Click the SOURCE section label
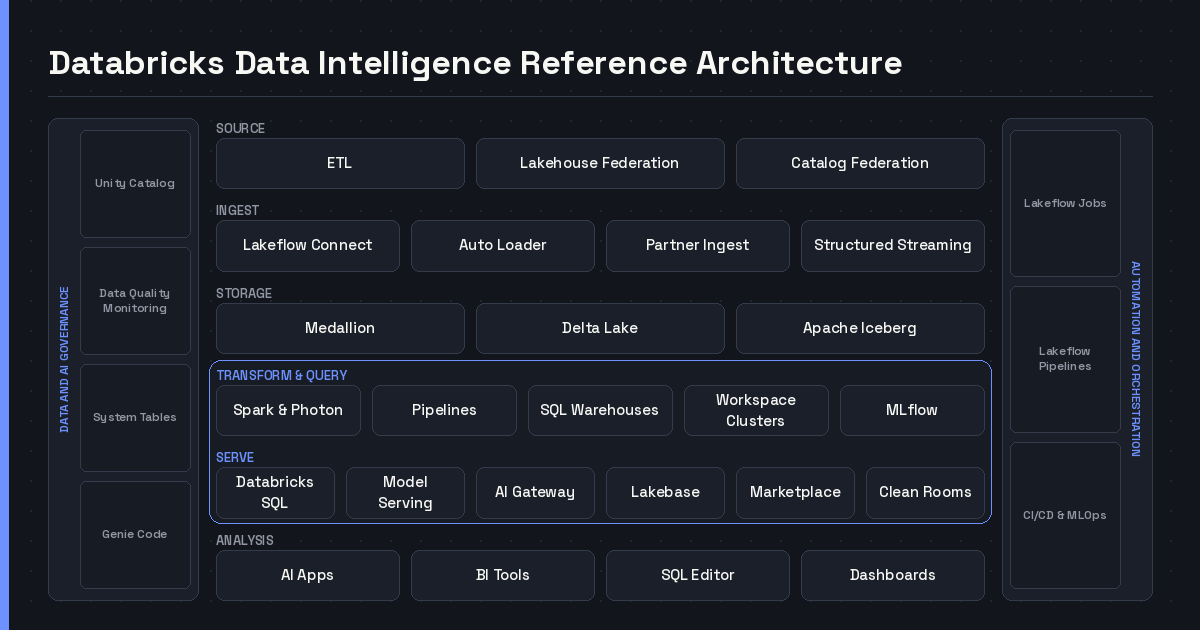This screenshot has width=1200, height=630. coord(241,128)
